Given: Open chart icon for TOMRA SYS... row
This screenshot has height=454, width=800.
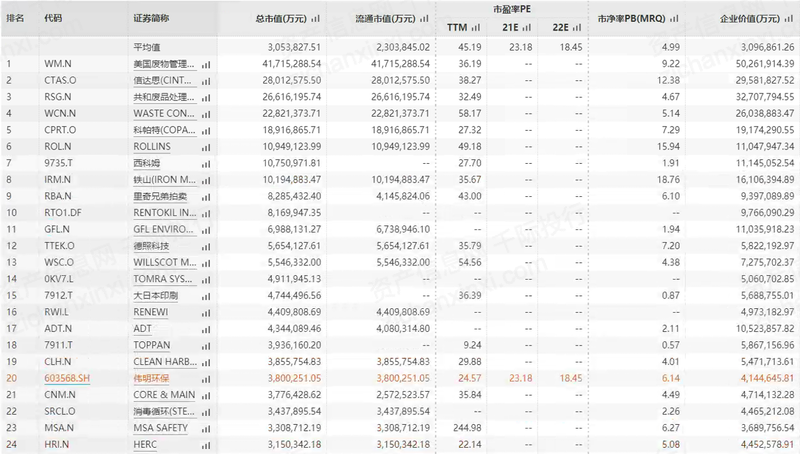Looking at the screenshot, I should coord(206,280).
